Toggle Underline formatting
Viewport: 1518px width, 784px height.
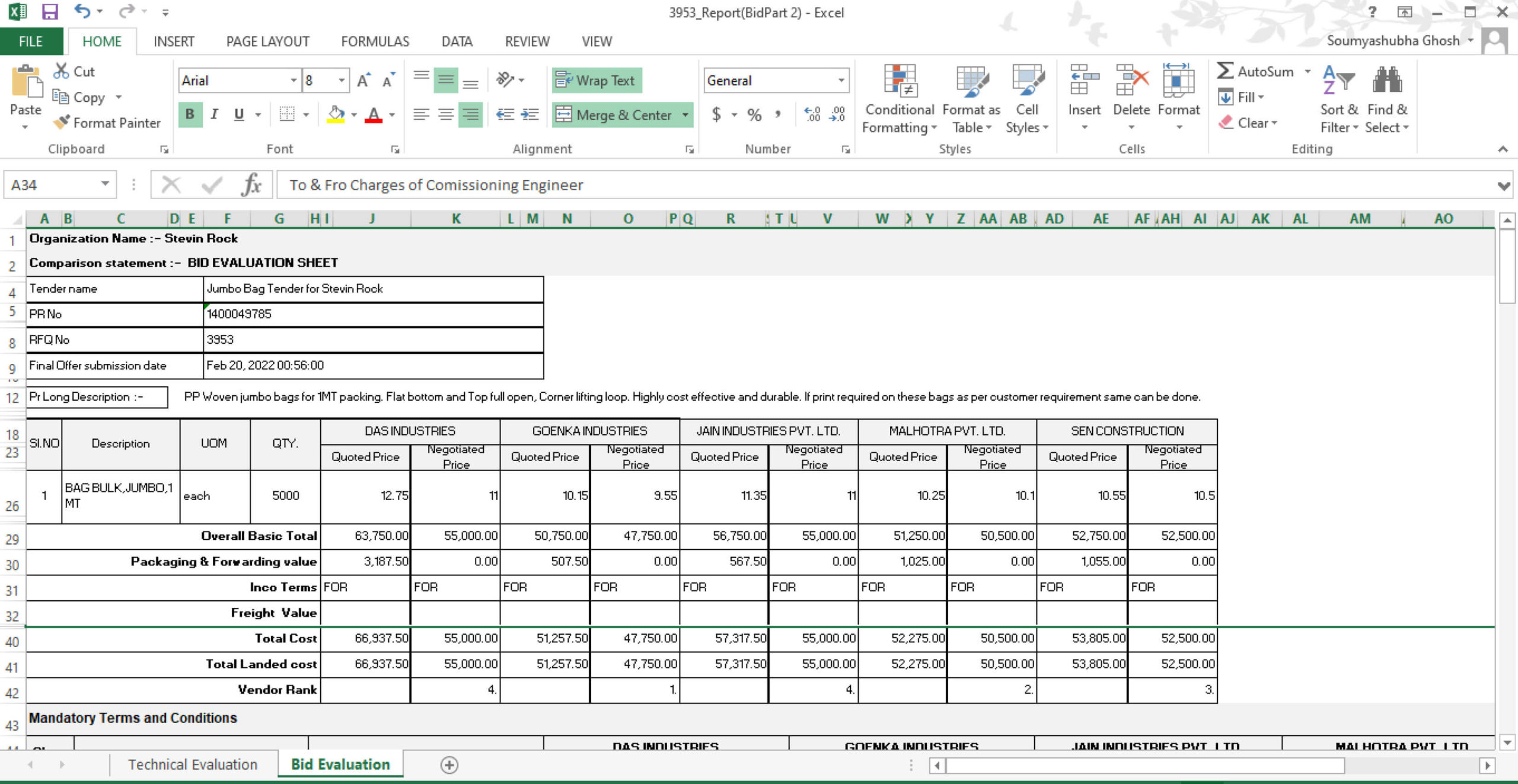coord(239,114)
